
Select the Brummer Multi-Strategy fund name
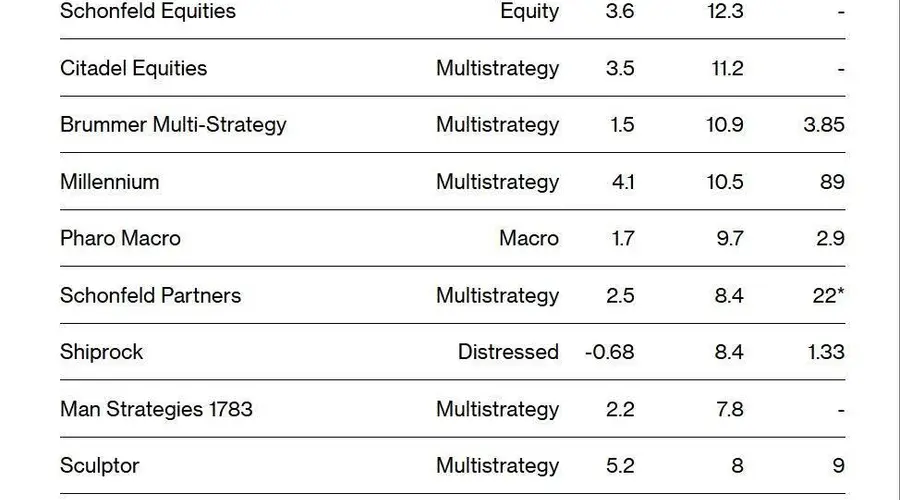173,125
